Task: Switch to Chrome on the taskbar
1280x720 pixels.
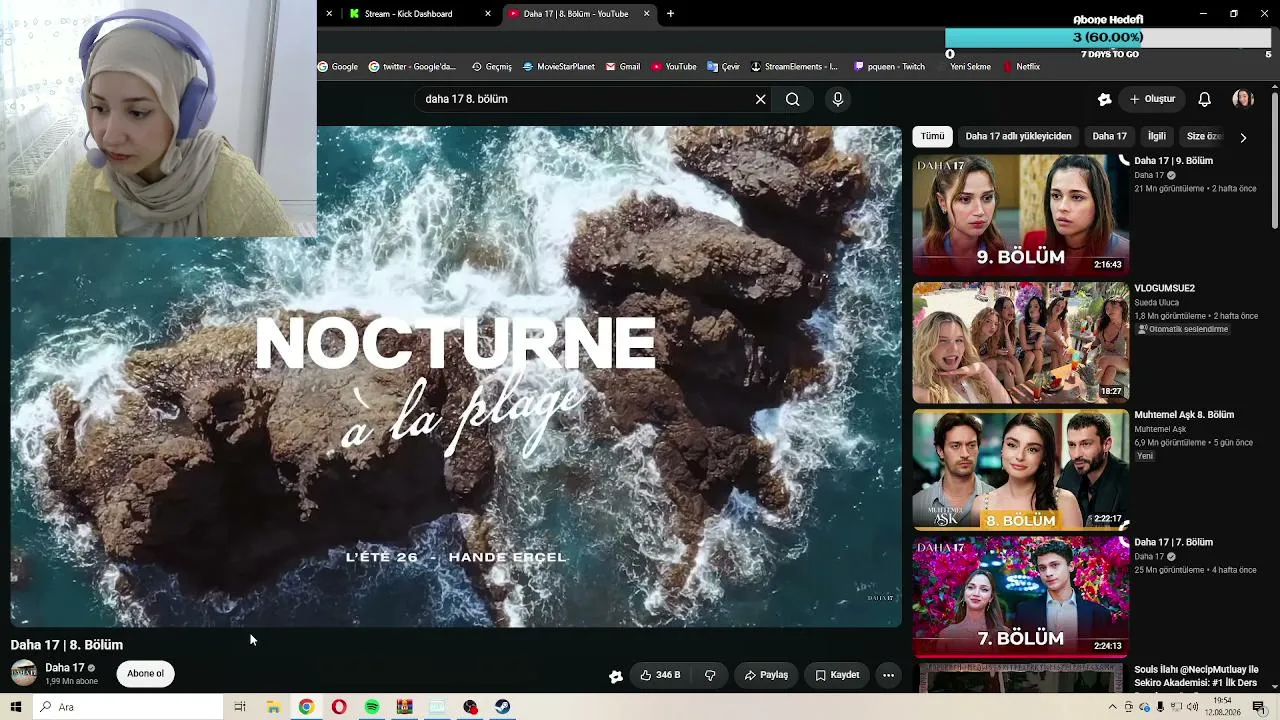Action: pos(306,707)
